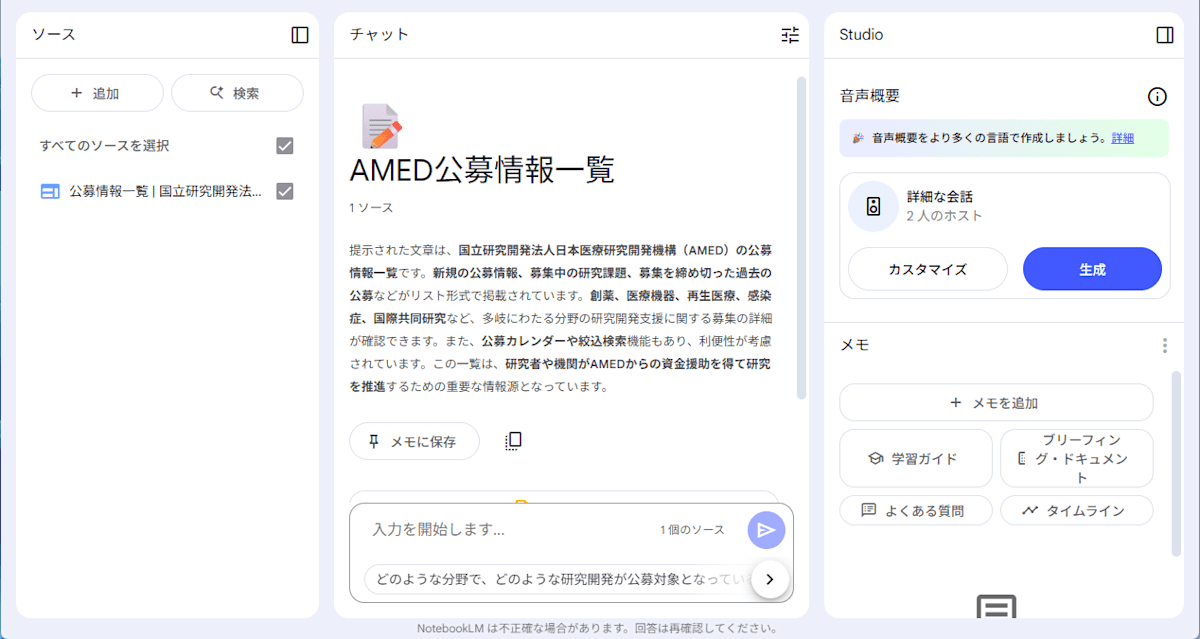This screenshot has height=639, width=1200.
Task: Click the 詳細な会話 speaker icon
Action: coord(873,207)
